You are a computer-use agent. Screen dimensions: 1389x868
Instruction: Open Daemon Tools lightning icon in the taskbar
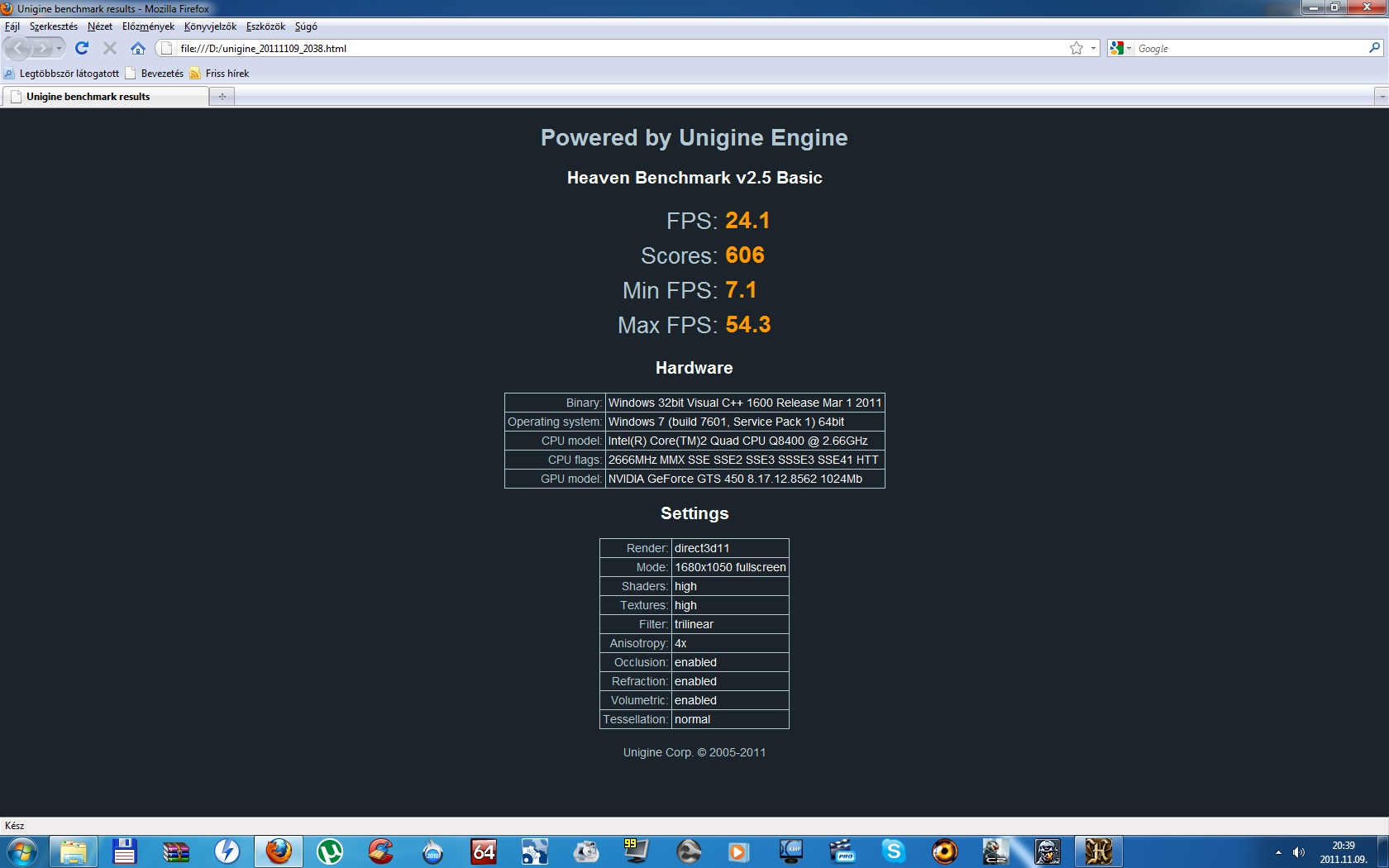pos(227,851)
